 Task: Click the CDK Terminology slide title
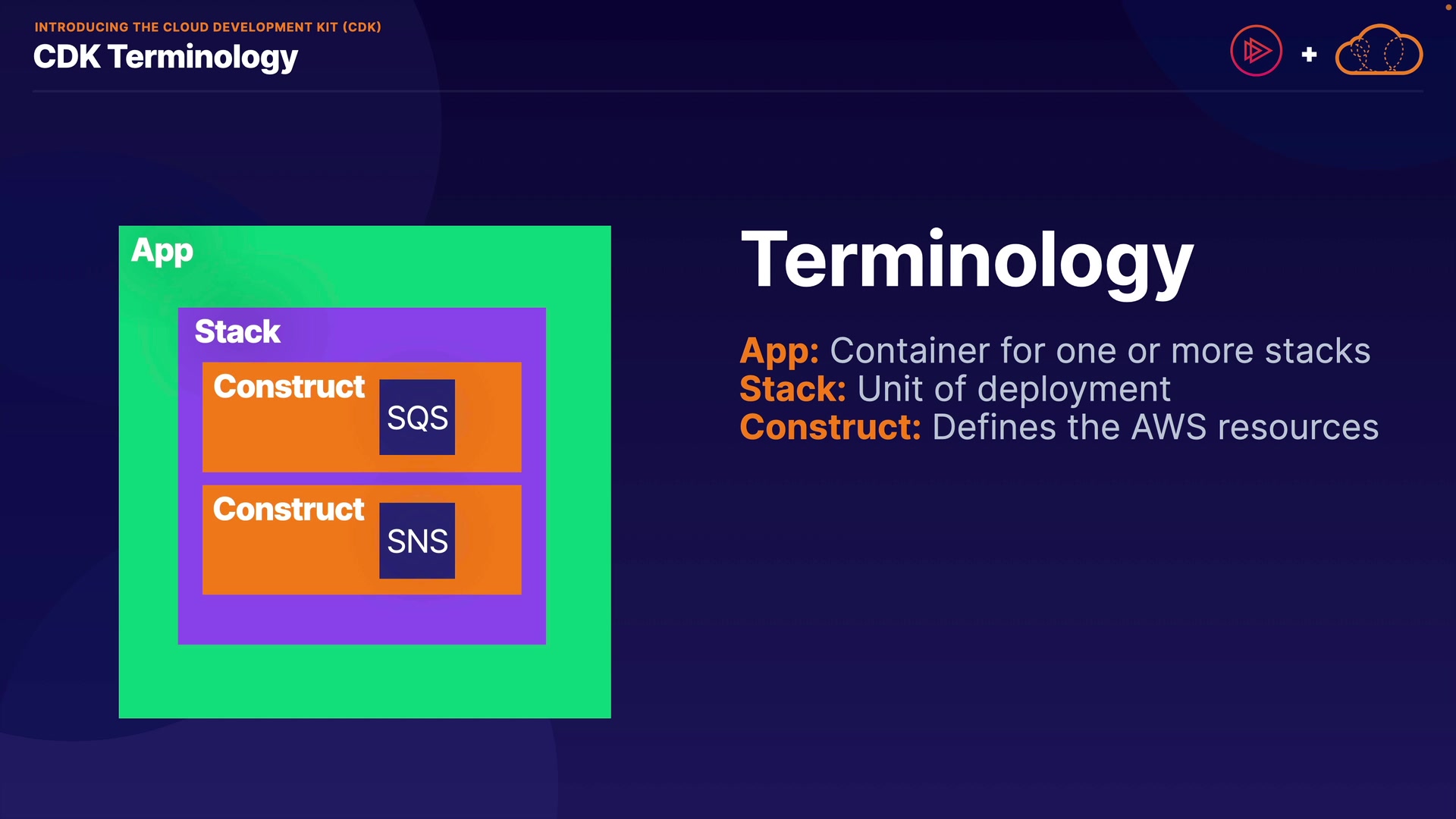coord(165,57)
